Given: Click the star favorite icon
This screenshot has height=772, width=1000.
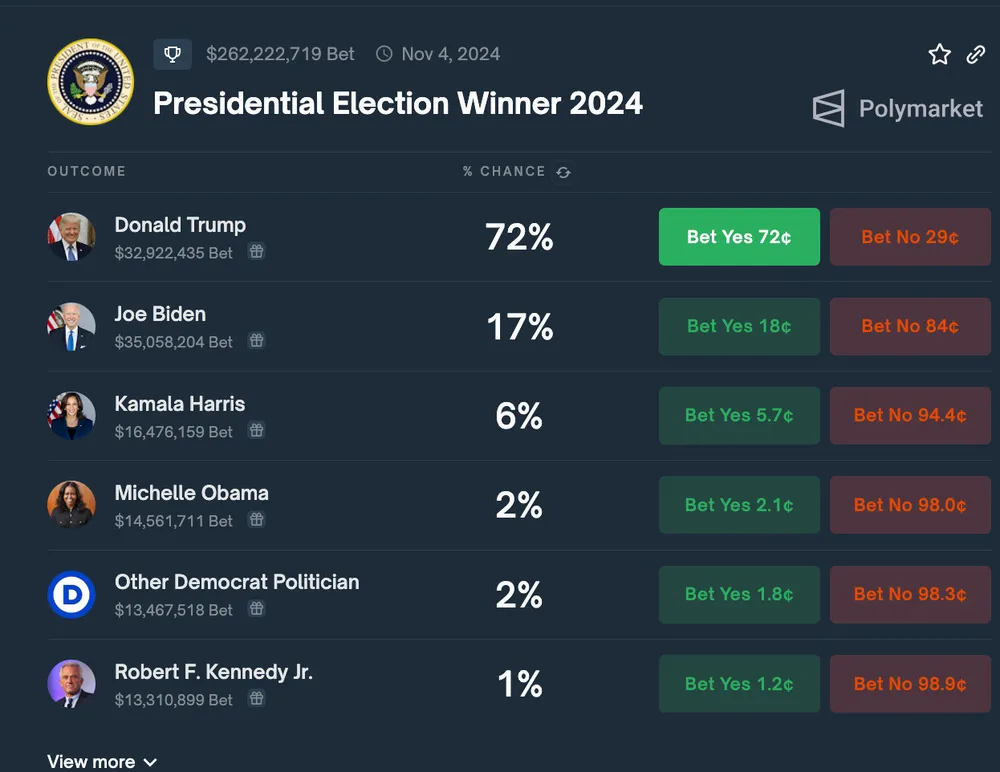Looking at the screenshot, I should tap(939, 55).
